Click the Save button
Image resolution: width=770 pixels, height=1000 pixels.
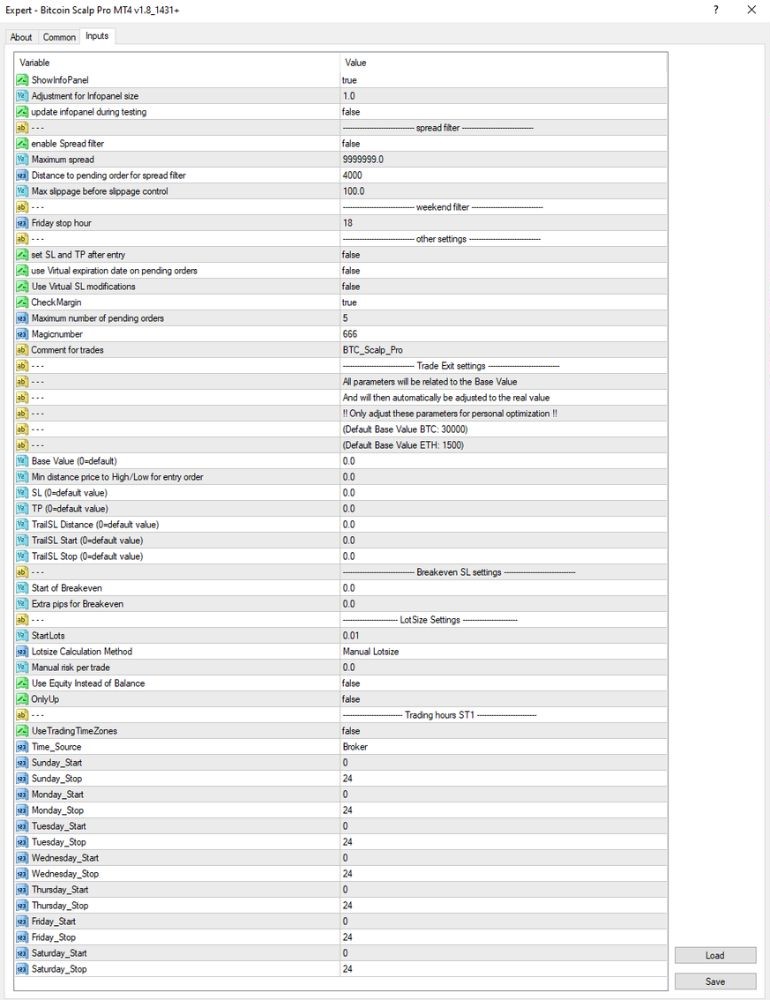click(x=715, y=982)
